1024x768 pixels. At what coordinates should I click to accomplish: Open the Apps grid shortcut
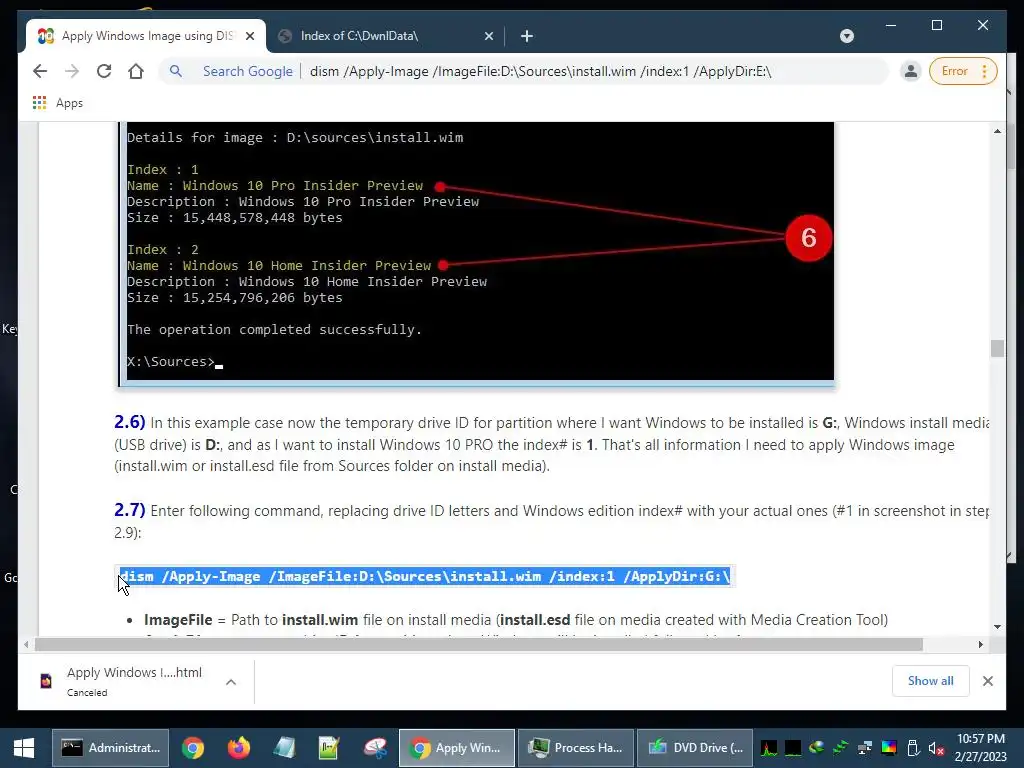[x=57, y=103]
